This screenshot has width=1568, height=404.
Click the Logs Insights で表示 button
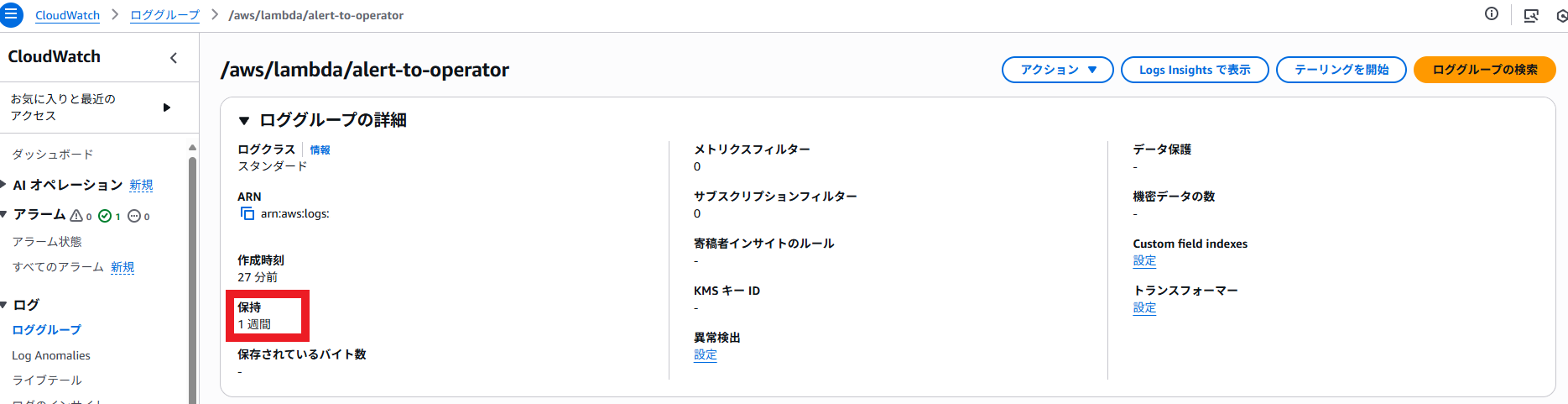[1194, 70]
